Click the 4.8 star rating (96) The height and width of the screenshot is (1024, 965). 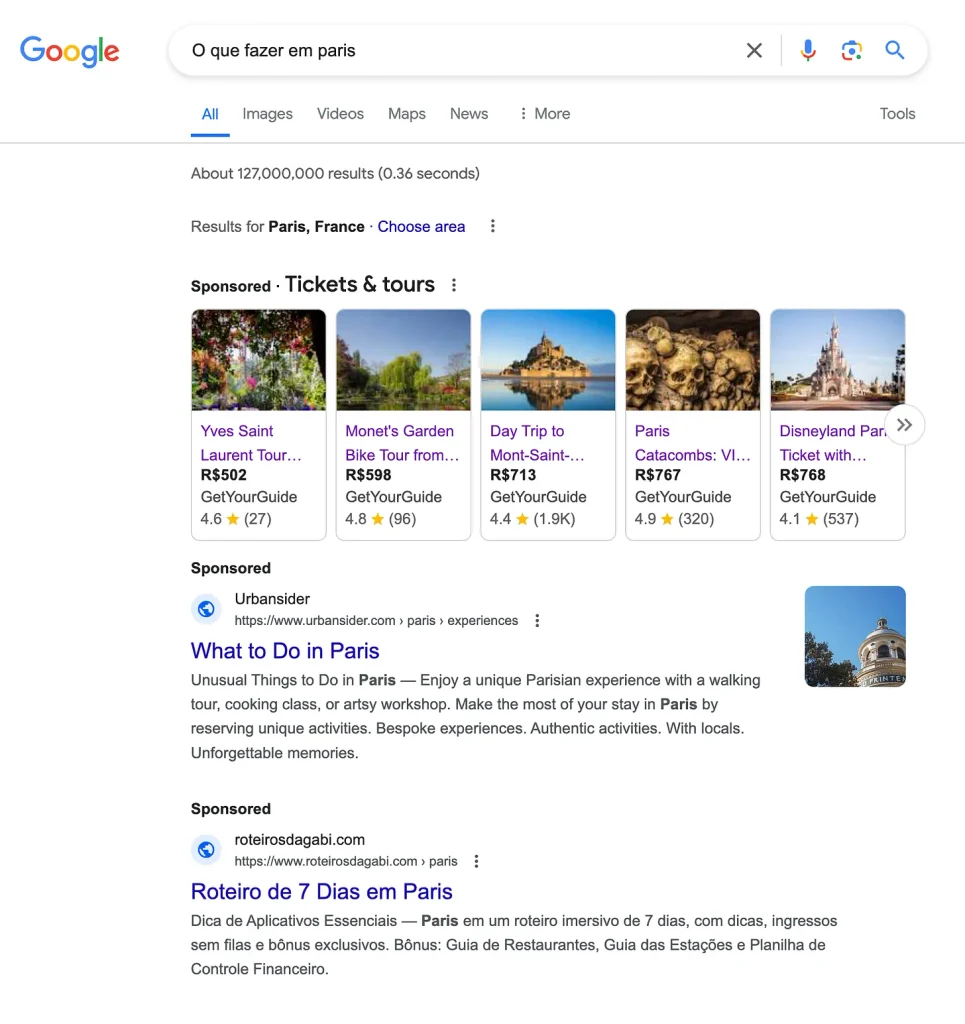coord(381,519)
